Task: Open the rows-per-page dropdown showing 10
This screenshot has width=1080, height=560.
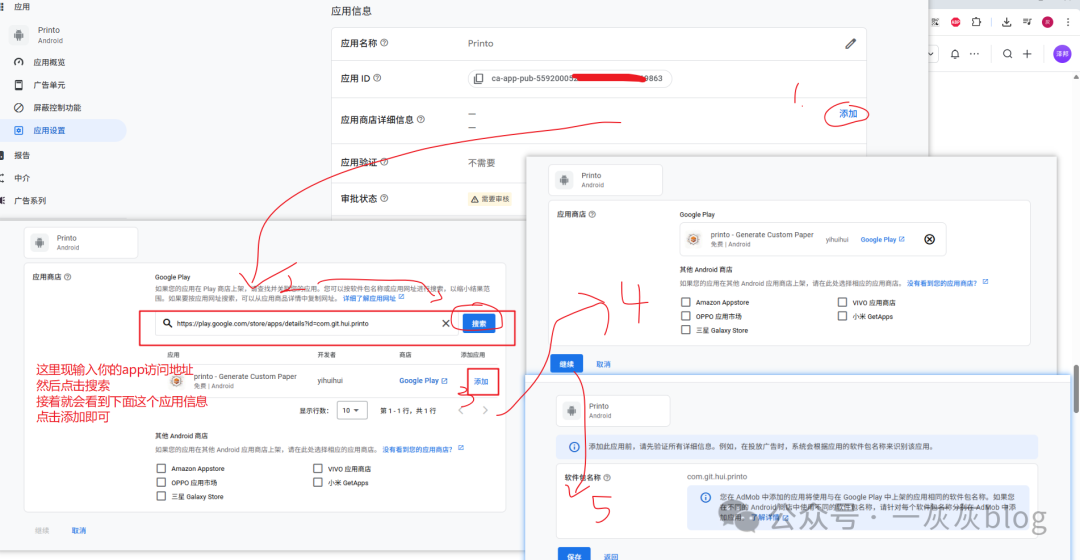Action: (x=351, y=411)
